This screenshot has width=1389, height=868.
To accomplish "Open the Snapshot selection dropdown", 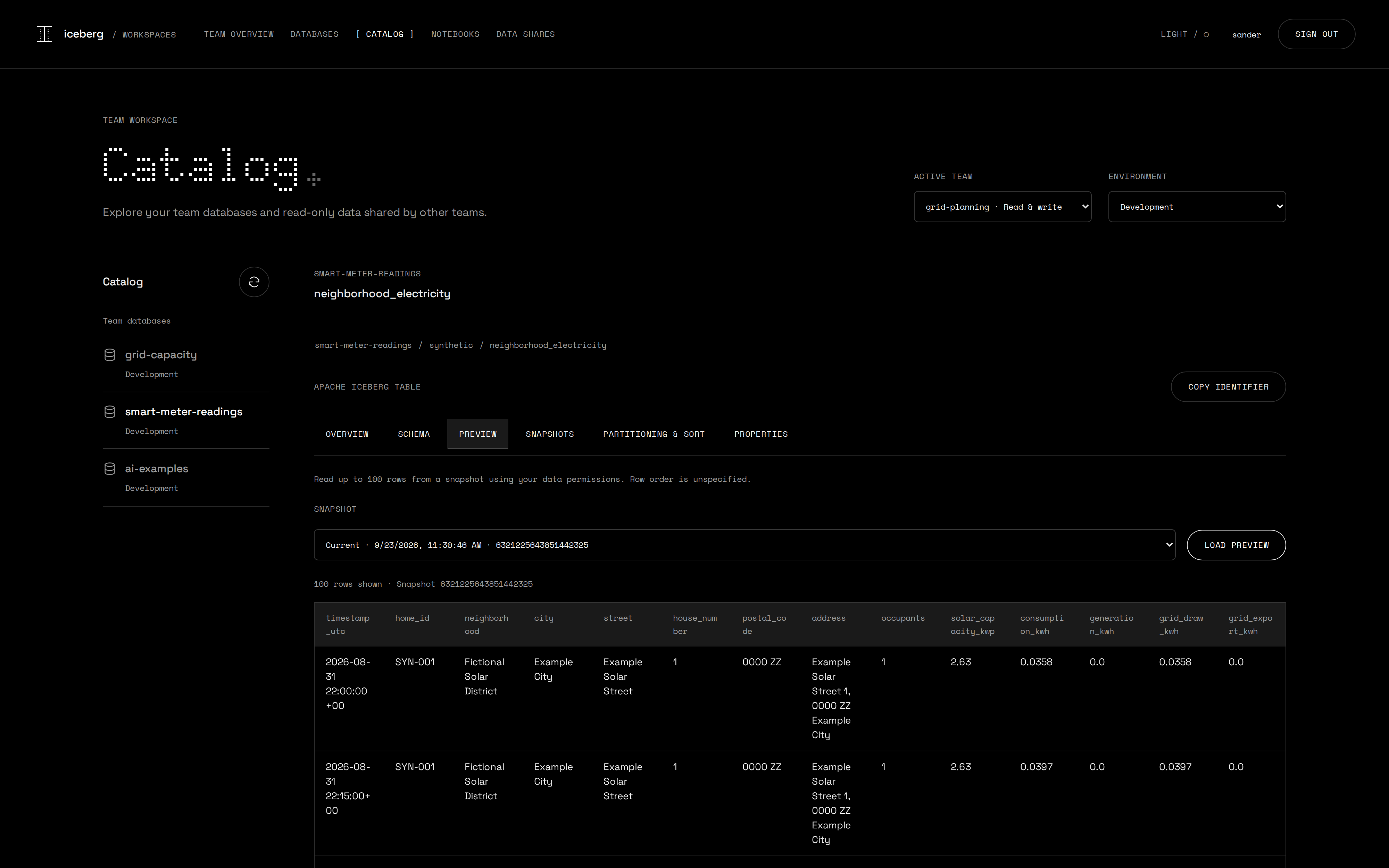I will [745, 545].
